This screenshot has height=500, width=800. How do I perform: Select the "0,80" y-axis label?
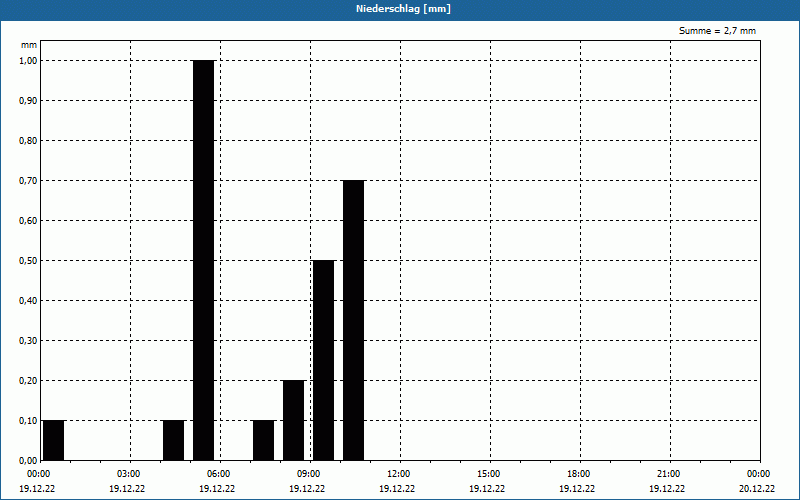coord(28,140)
